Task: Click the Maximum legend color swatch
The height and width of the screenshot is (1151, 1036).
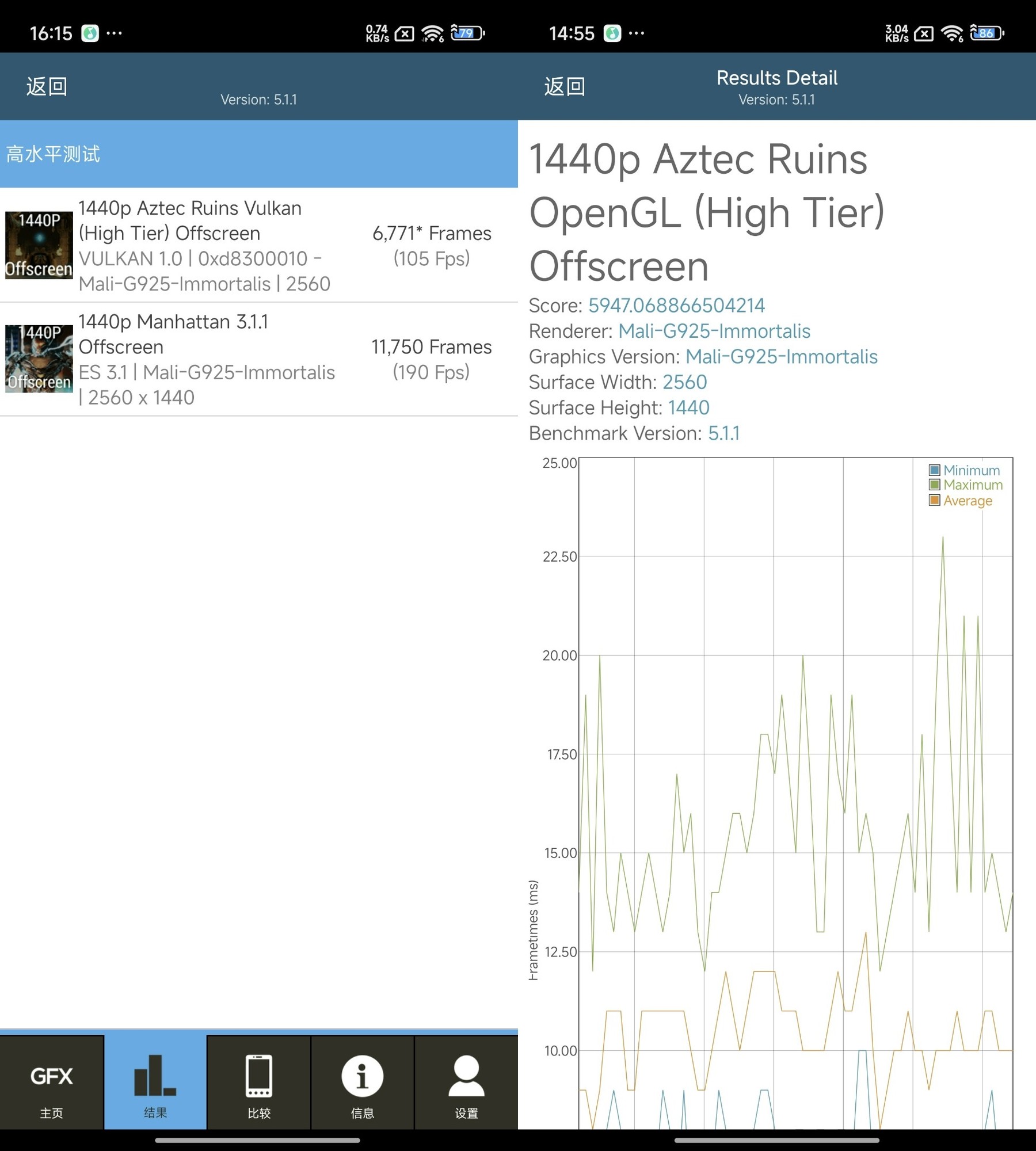Action: [x=935, y=485]
